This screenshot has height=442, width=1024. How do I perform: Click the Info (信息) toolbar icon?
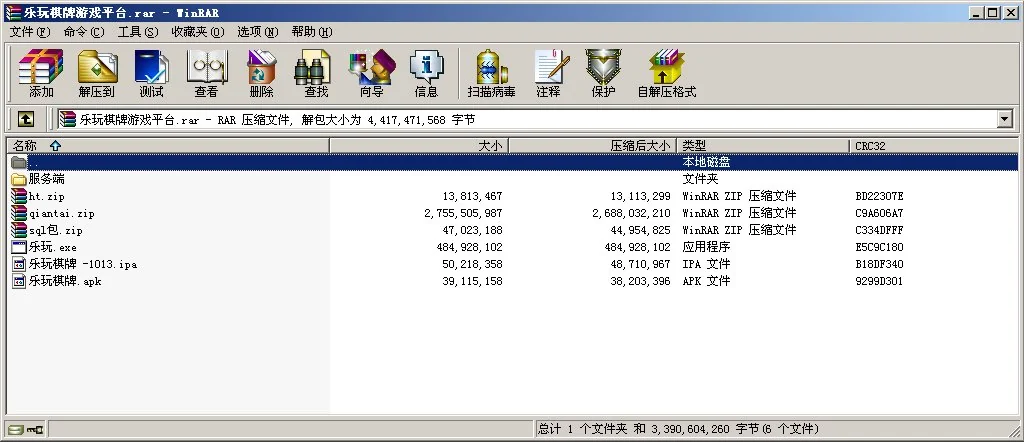click(426, 74)
